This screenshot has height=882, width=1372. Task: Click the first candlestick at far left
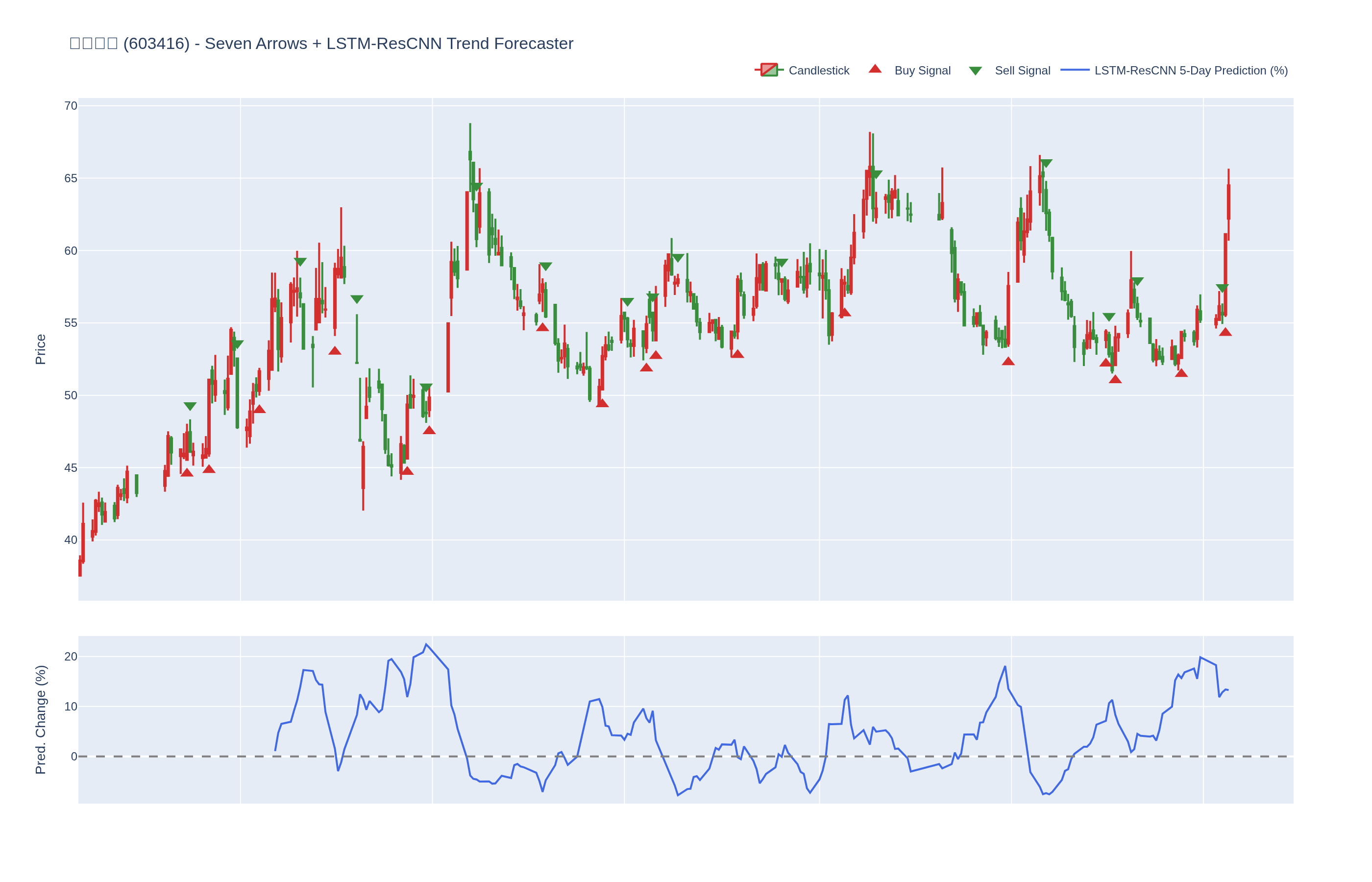pos(80,568)
